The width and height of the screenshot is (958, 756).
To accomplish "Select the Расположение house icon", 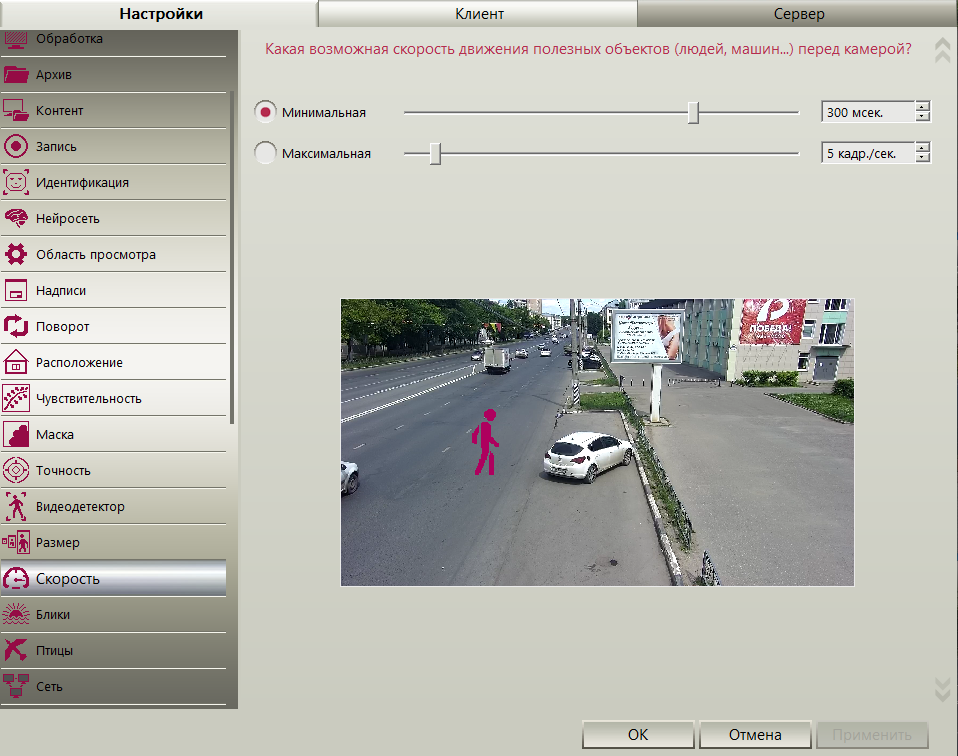I will point(16,362).
